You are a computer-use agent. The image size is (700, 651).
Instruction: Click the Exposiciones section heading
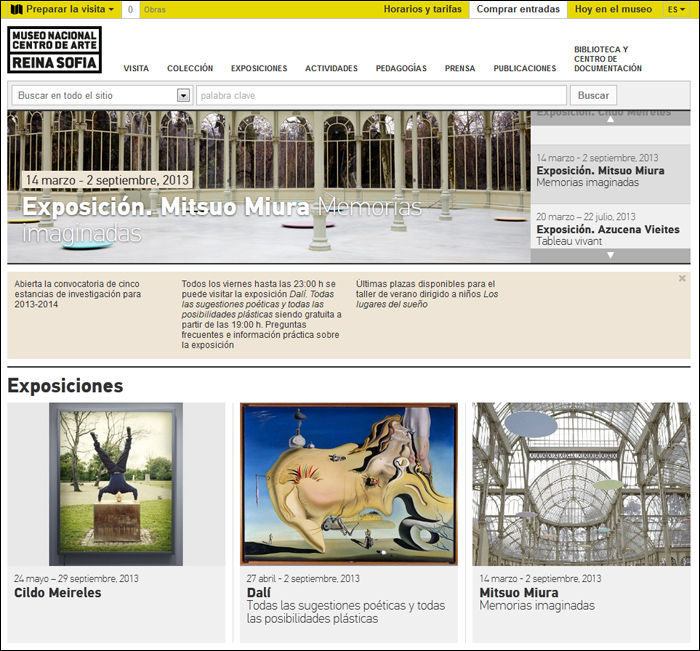65,386
